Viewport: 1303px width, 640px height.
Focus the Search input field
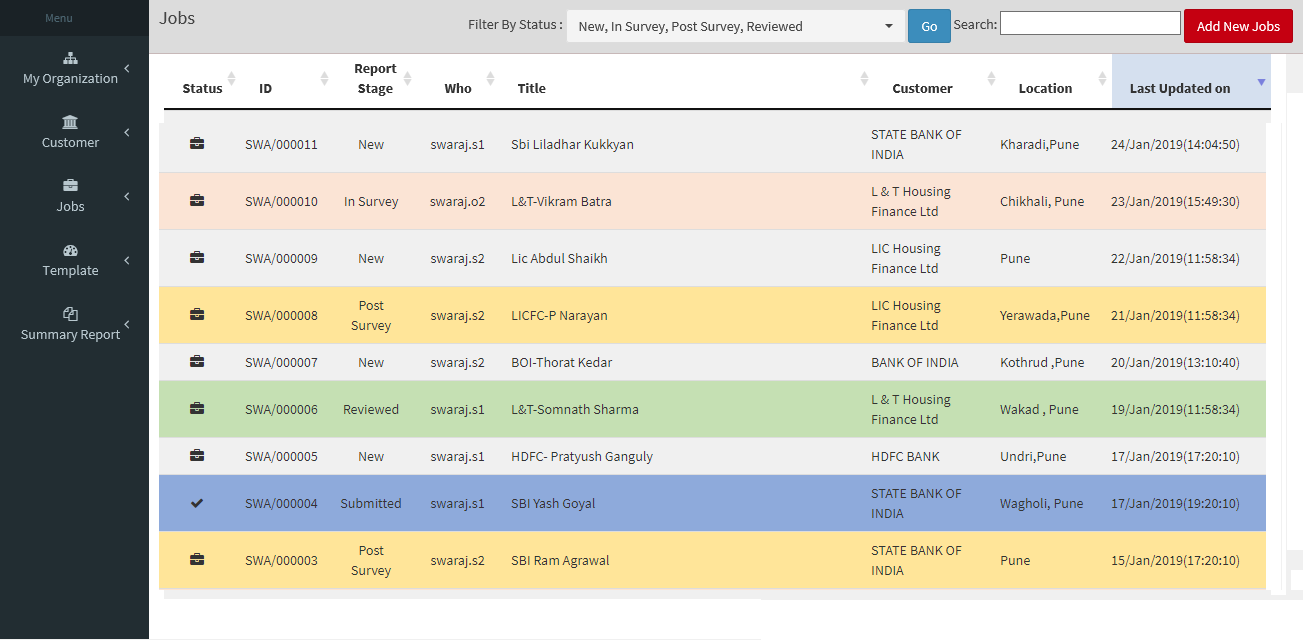click(1090, 23)
